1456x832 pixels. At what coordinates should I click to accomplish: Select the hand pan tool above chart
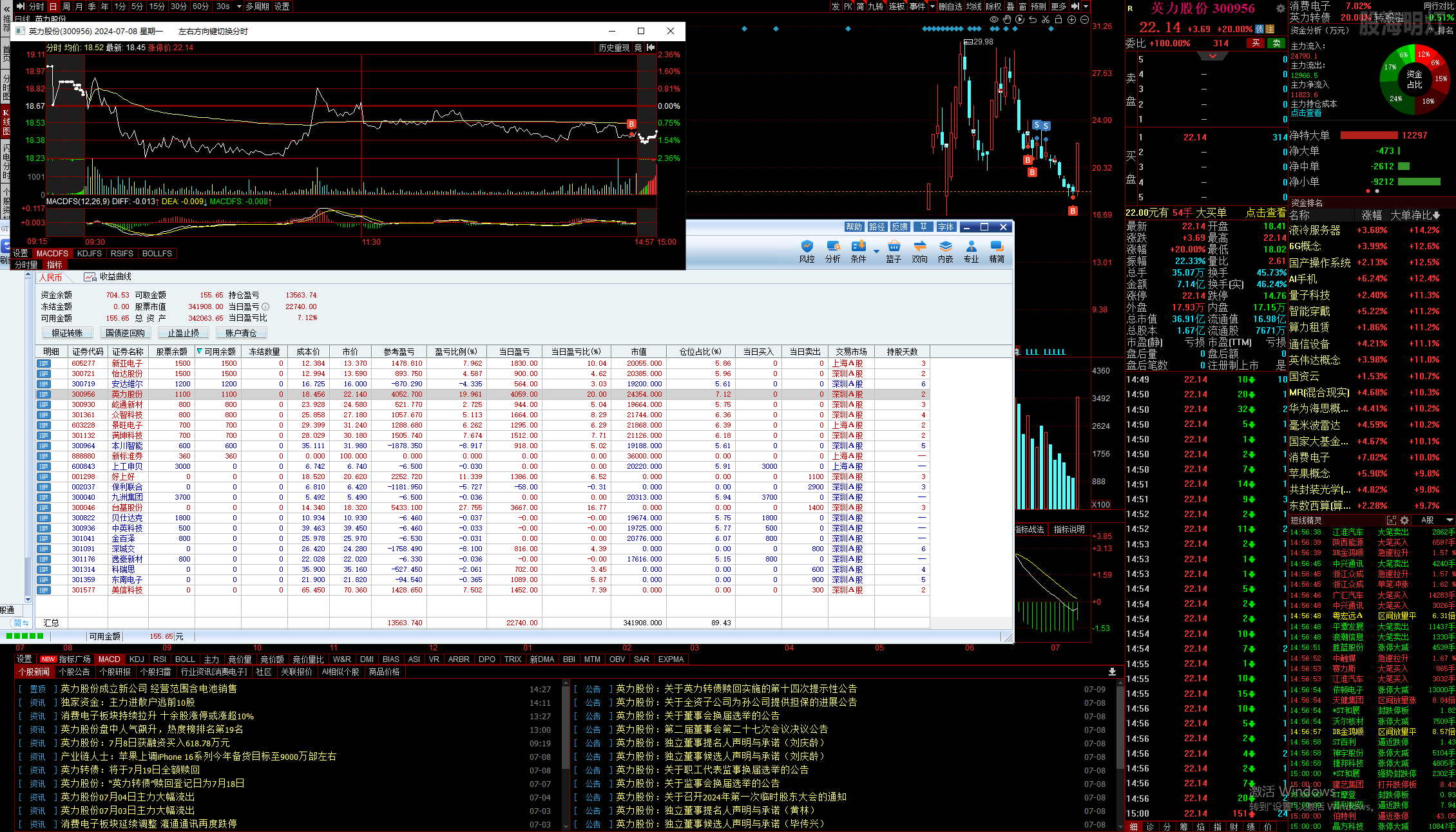[1007, 20]
